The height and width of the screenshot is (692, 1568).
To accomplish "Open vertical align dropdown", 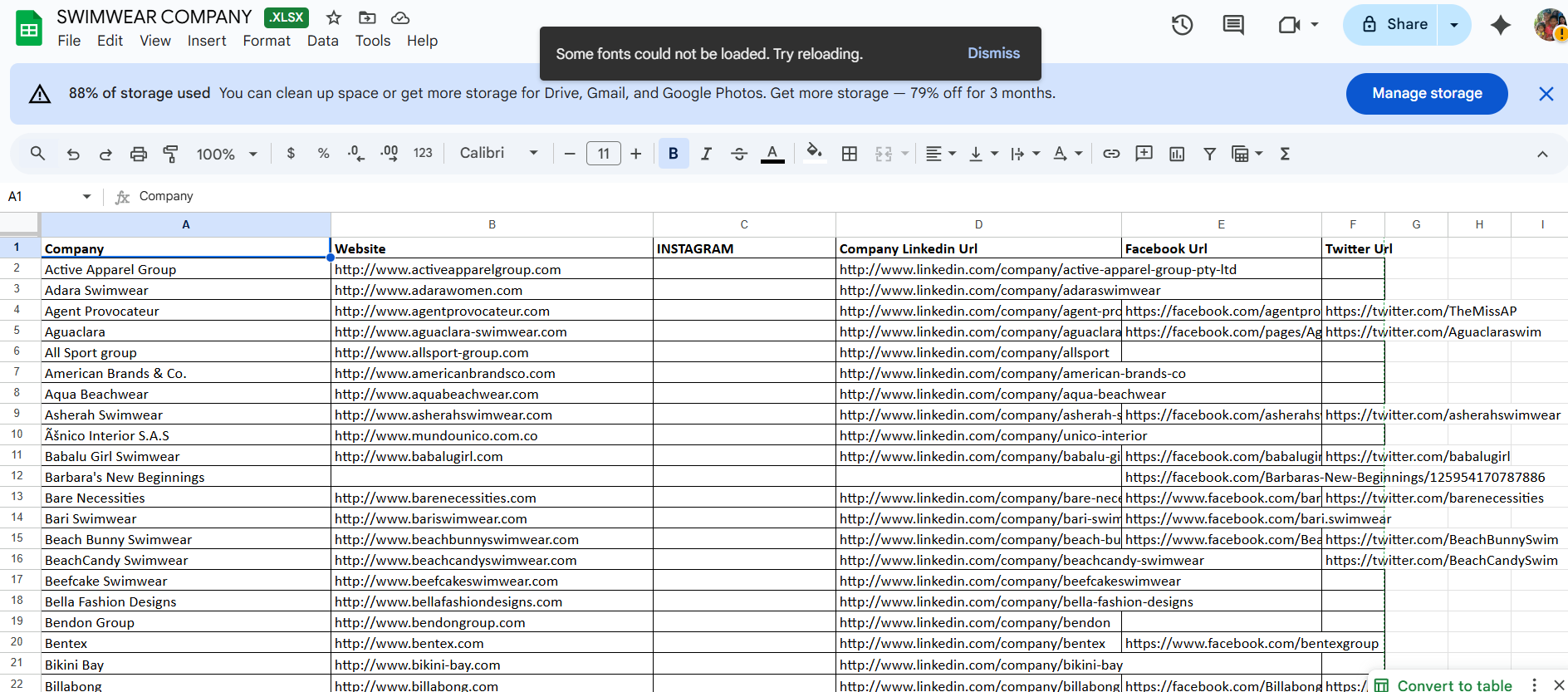I will pyautogui.click(x=983, y=154).
